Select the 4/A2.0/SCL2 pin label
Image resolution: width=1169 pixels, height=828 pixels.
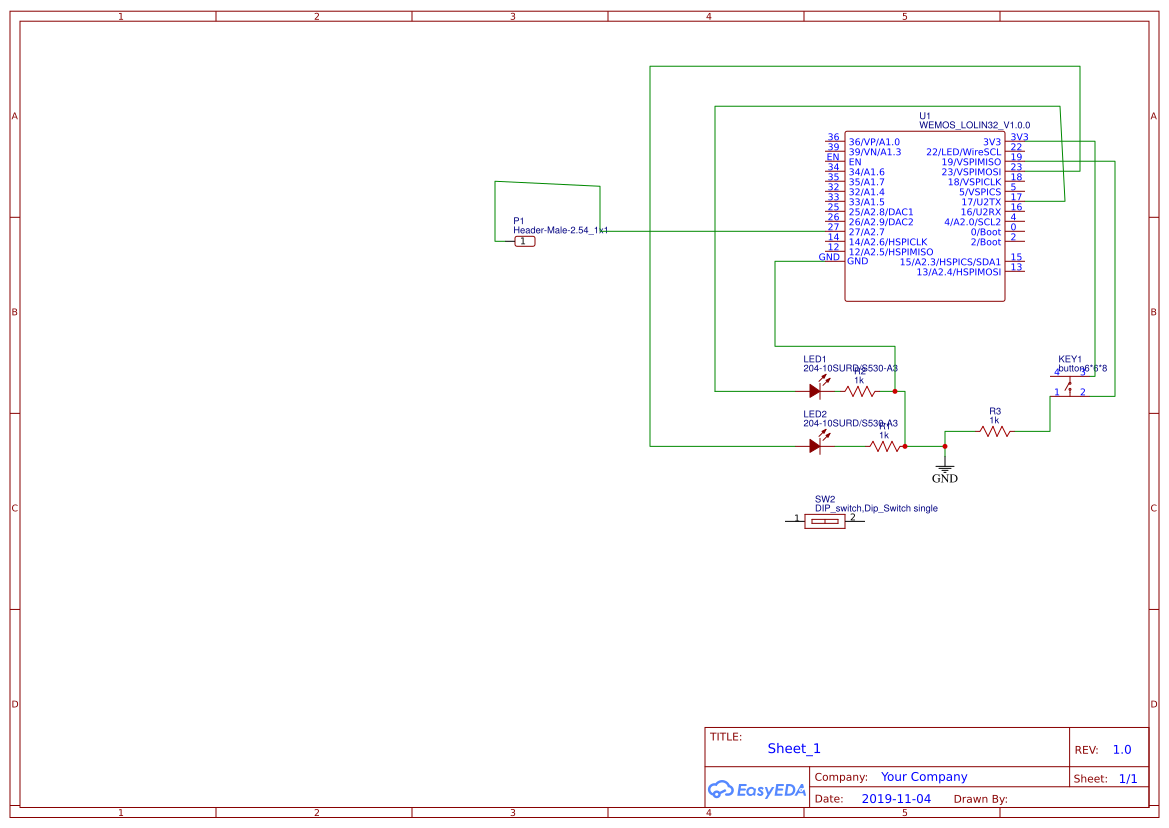972,222
